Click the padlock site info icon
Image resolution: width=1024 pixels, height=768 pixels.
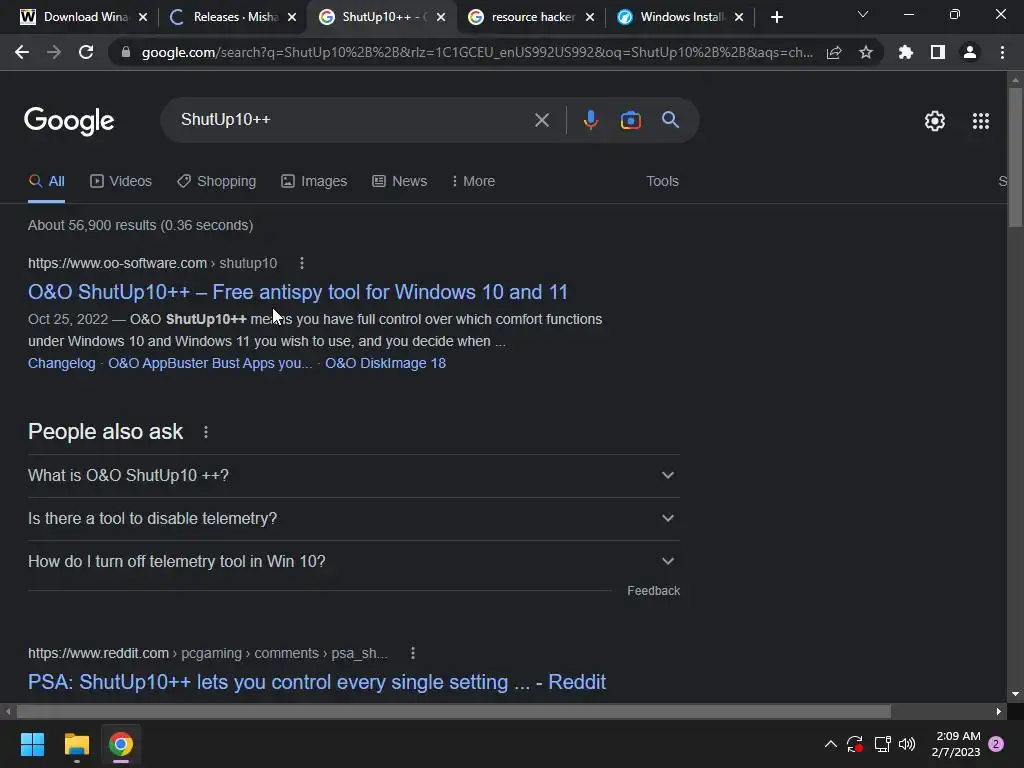click(x=126, y=52)
